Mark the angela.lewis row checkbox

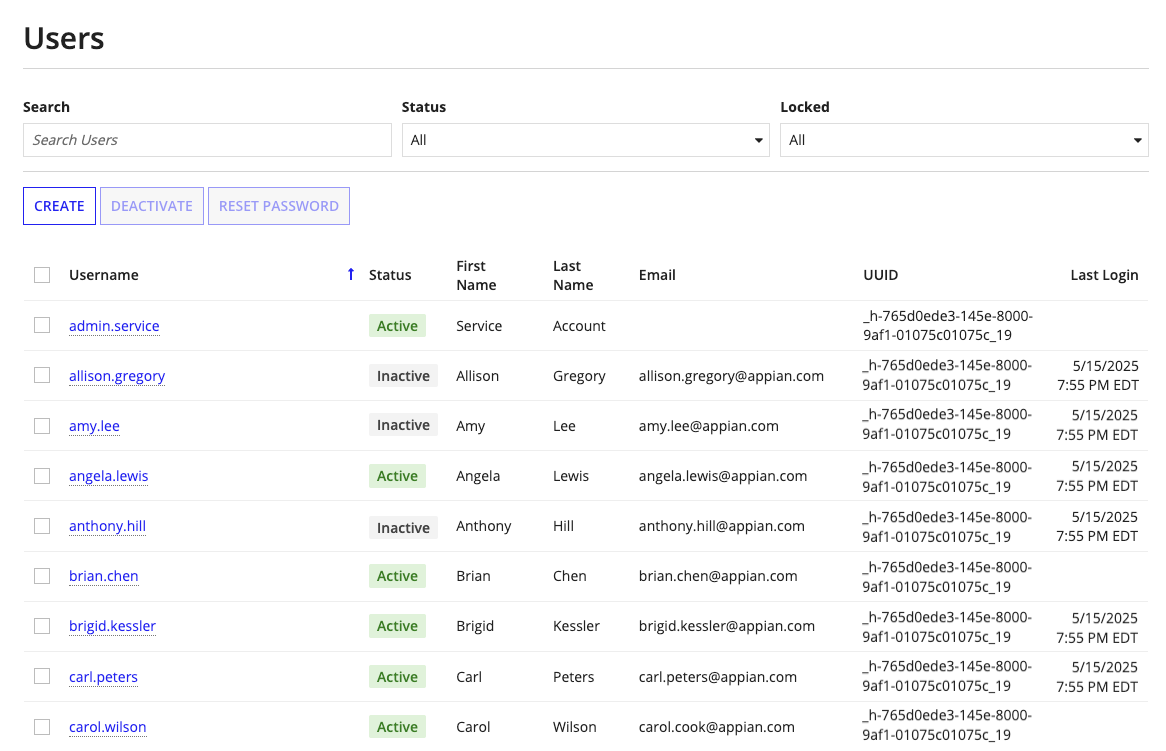(42, 475)
